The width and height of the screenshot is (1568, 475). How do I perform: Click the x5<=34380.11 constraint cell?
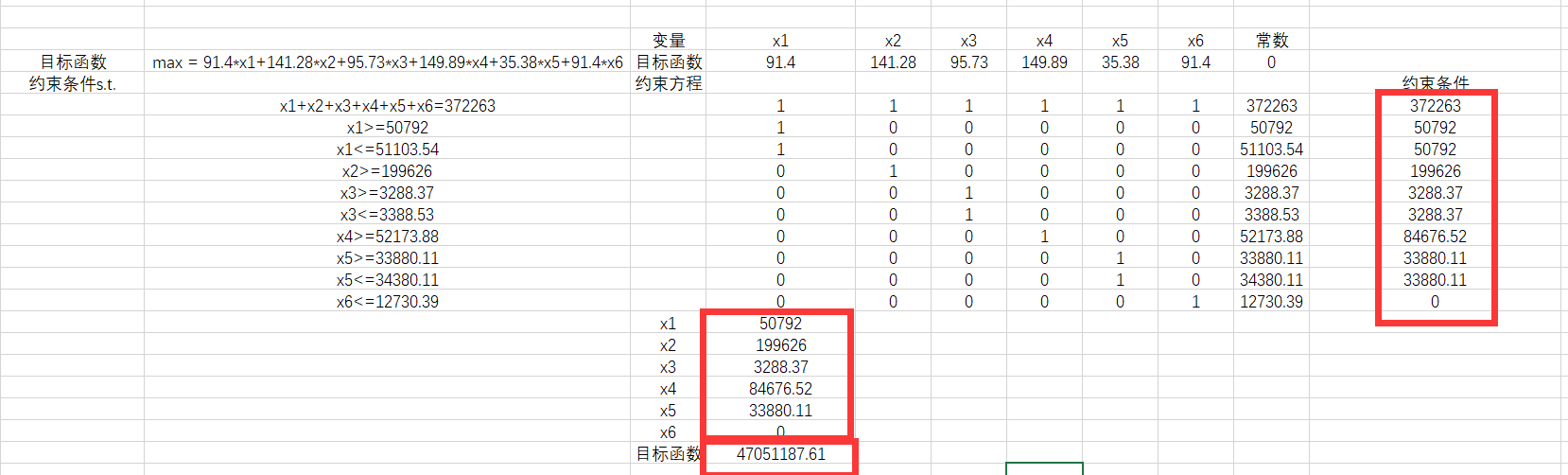coord(388,280)
